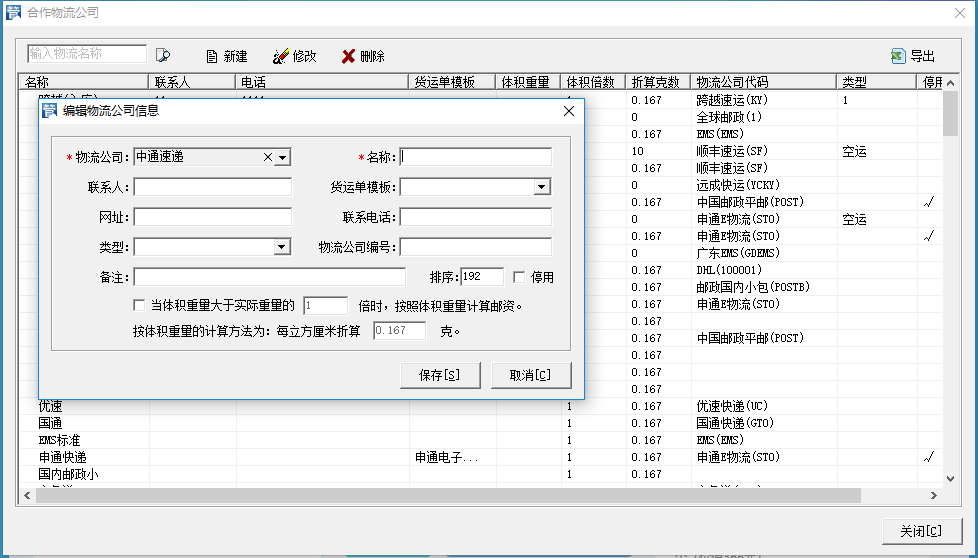This screenshot has width=978, height=558.
Task: Click the 电话 column header
Action: 322,82
